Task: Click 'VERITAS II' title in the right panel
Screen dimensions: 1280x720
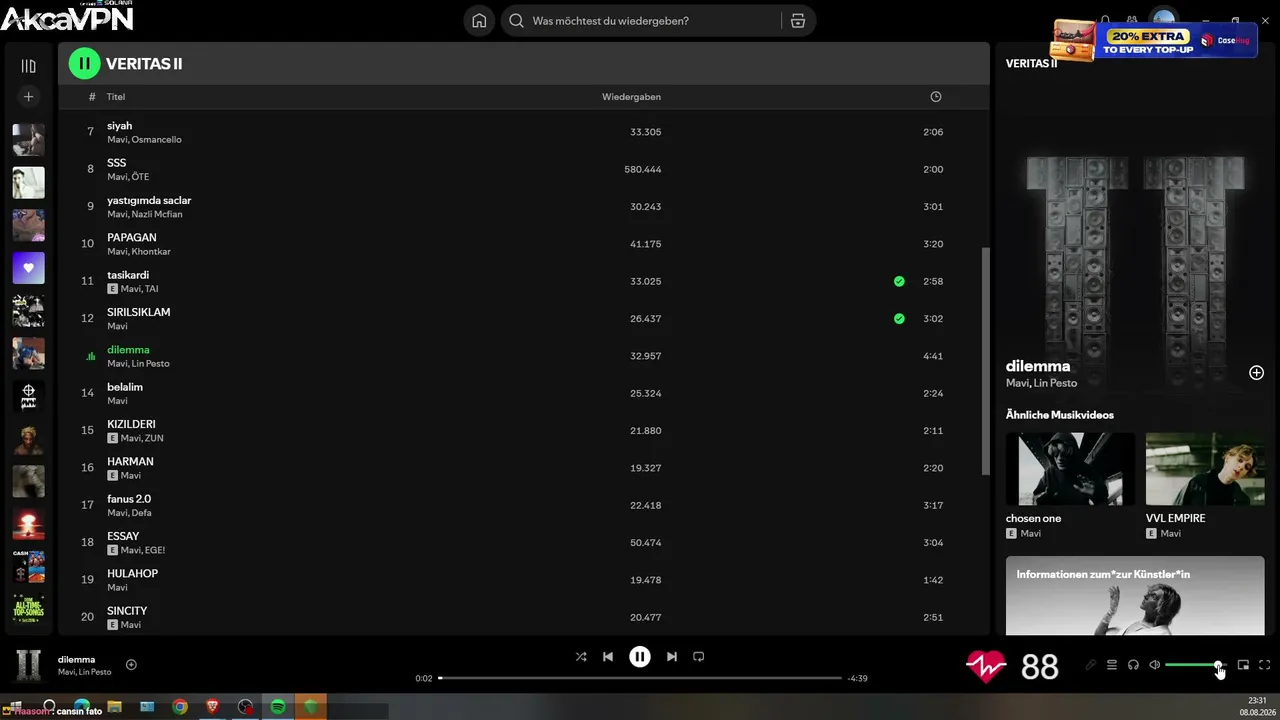Action: point(1031,64)
